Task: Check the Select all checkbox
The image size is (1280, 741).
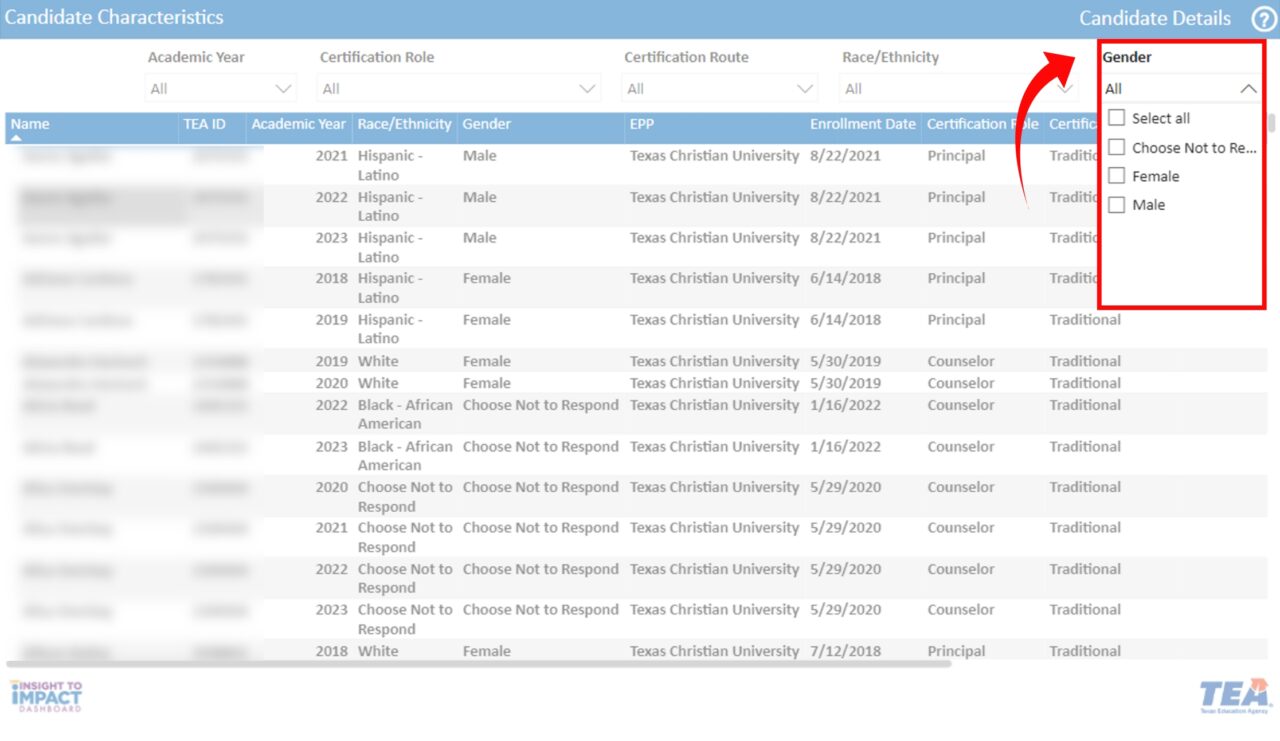Action: coord(1117,118)
